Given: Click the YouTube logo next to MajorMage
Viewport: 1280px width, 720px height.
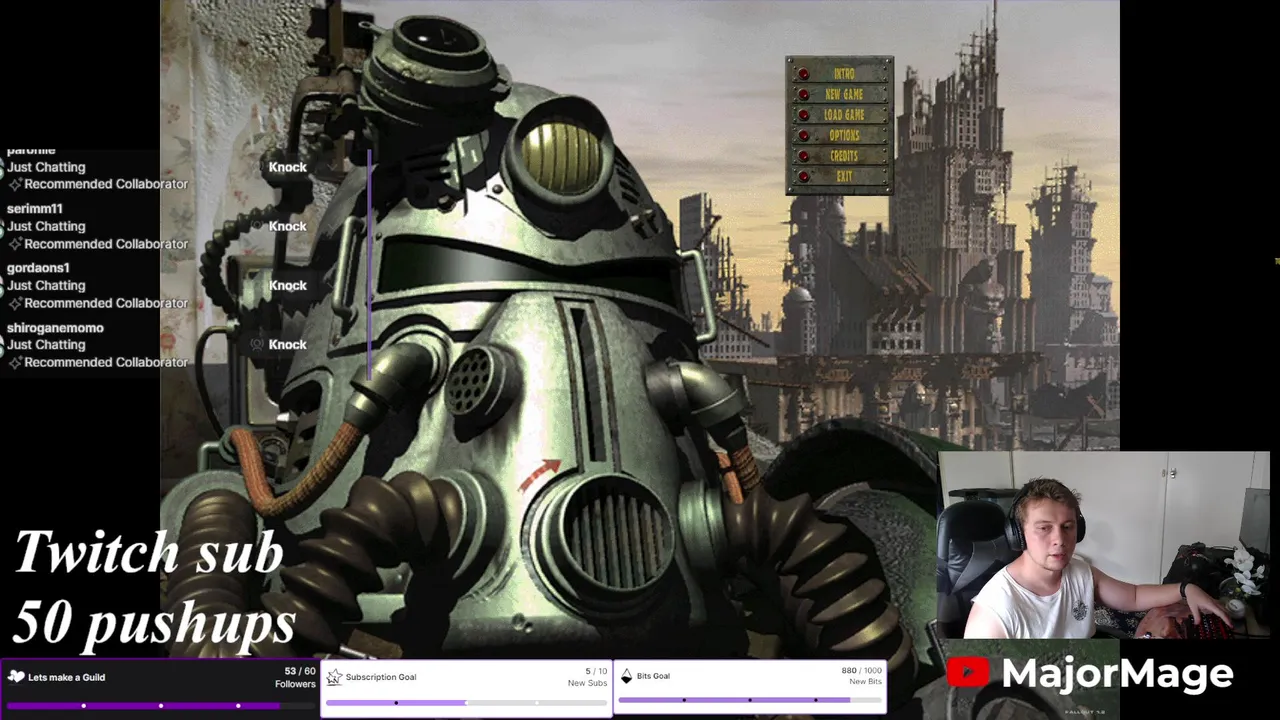Looking at the screenshot, I should [968, 673].
